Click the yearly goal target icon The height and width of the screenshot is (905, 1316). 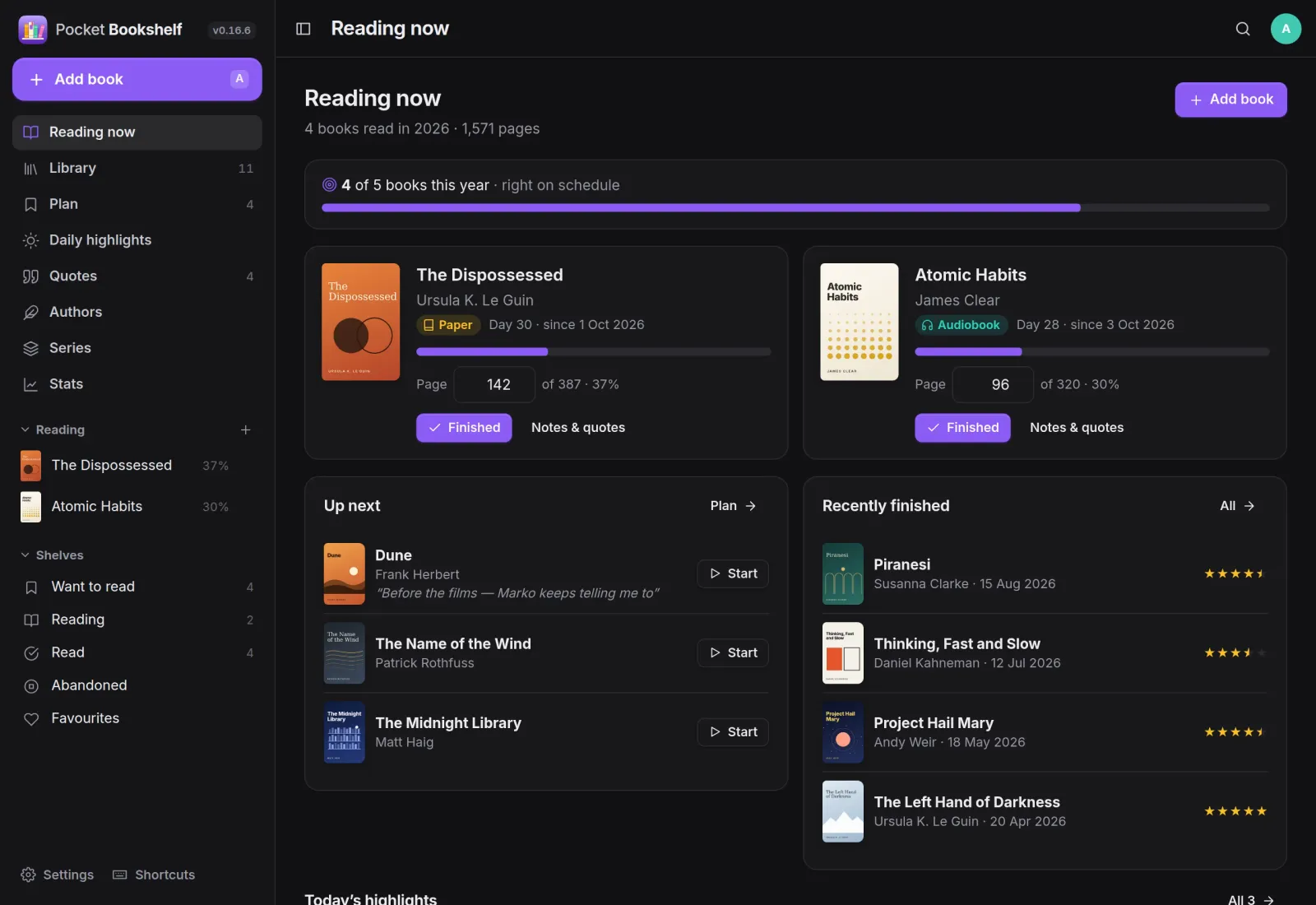(x=329, y=185)
